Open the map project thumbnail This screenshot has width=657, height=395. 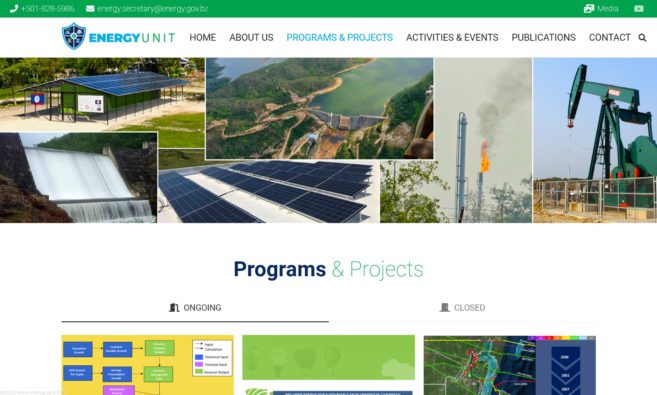click(x=510, y=365)
